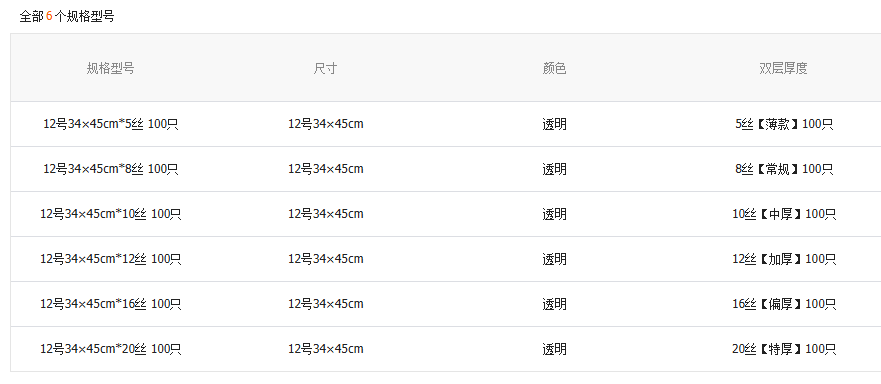Image resolution: width=881 pixels, height=384 pixels.
Task: Select the 12号34×45cm*5丝 100只 row
Action: (x=446, y=124)
